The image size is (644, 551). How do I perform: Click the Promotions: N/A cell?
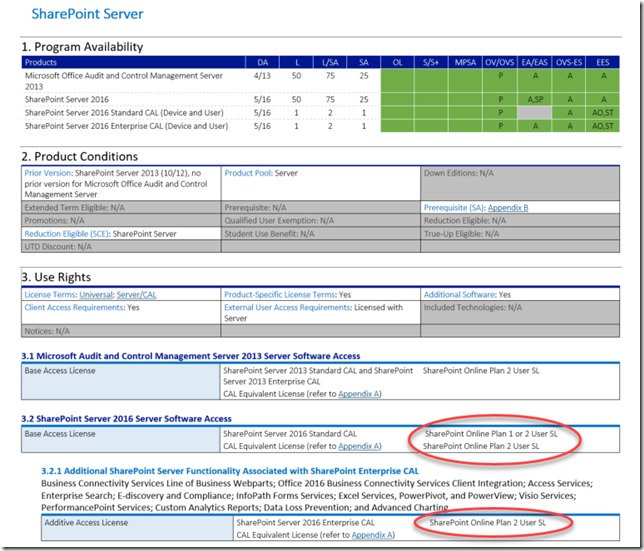click(x=121, y=220)
